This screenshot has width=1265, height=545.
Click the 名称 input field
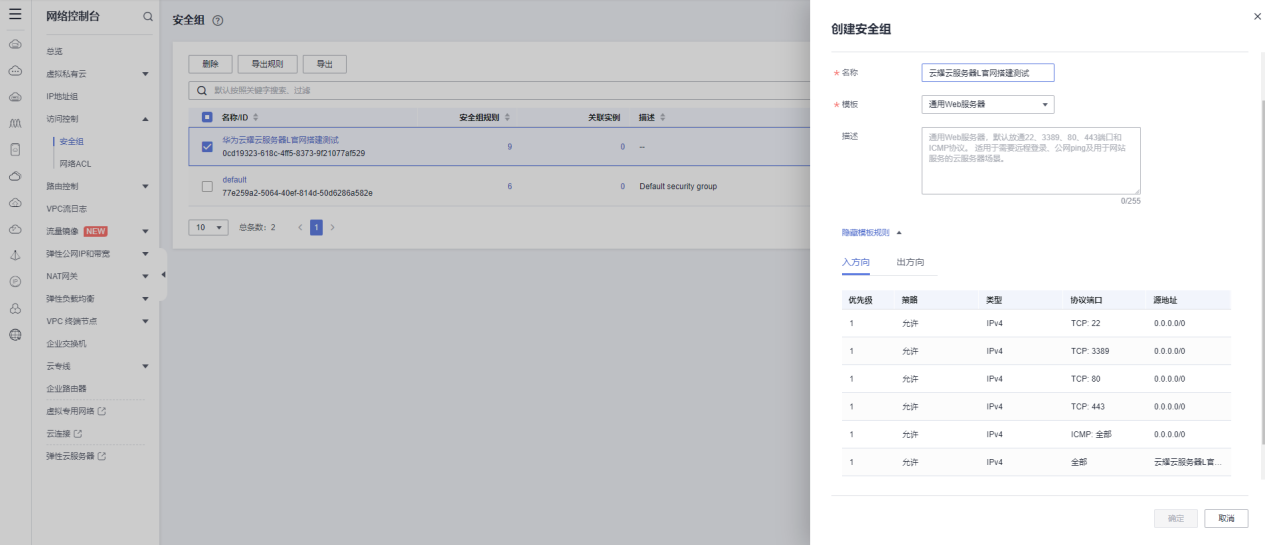click(987, 73)
